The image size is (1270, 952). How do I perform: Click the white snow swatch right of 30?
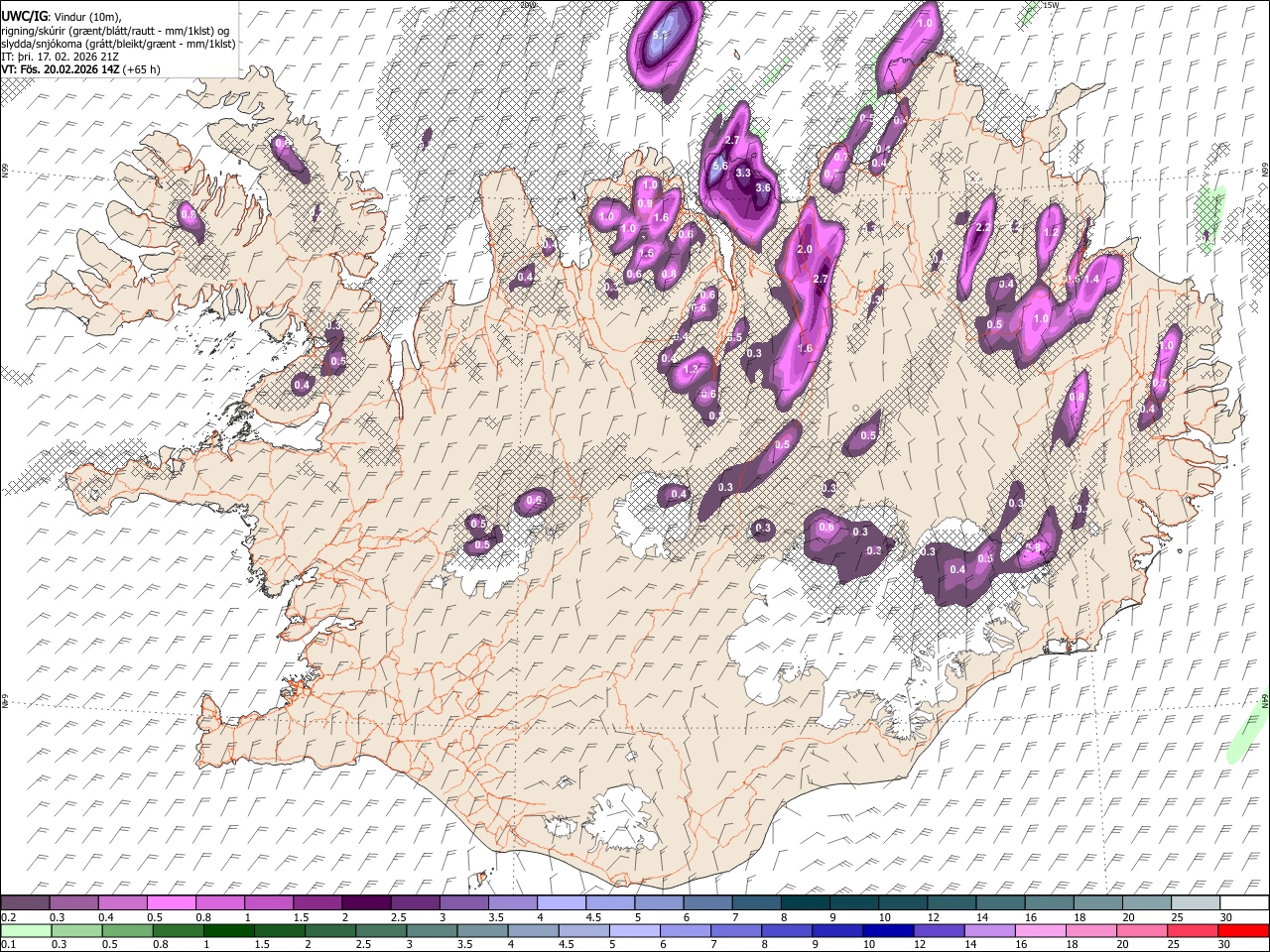click(x=1244, y=903)
